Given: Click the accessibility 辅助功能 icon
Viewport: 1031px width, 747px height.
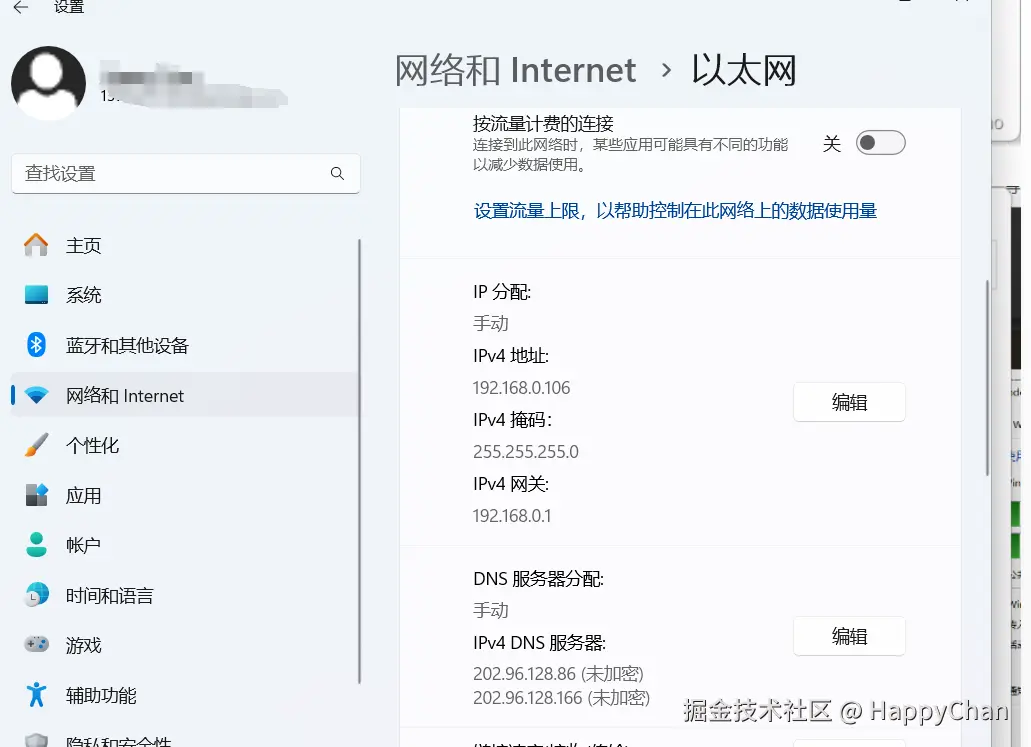Looking at the screenshot, I should [x=36, y=694].
